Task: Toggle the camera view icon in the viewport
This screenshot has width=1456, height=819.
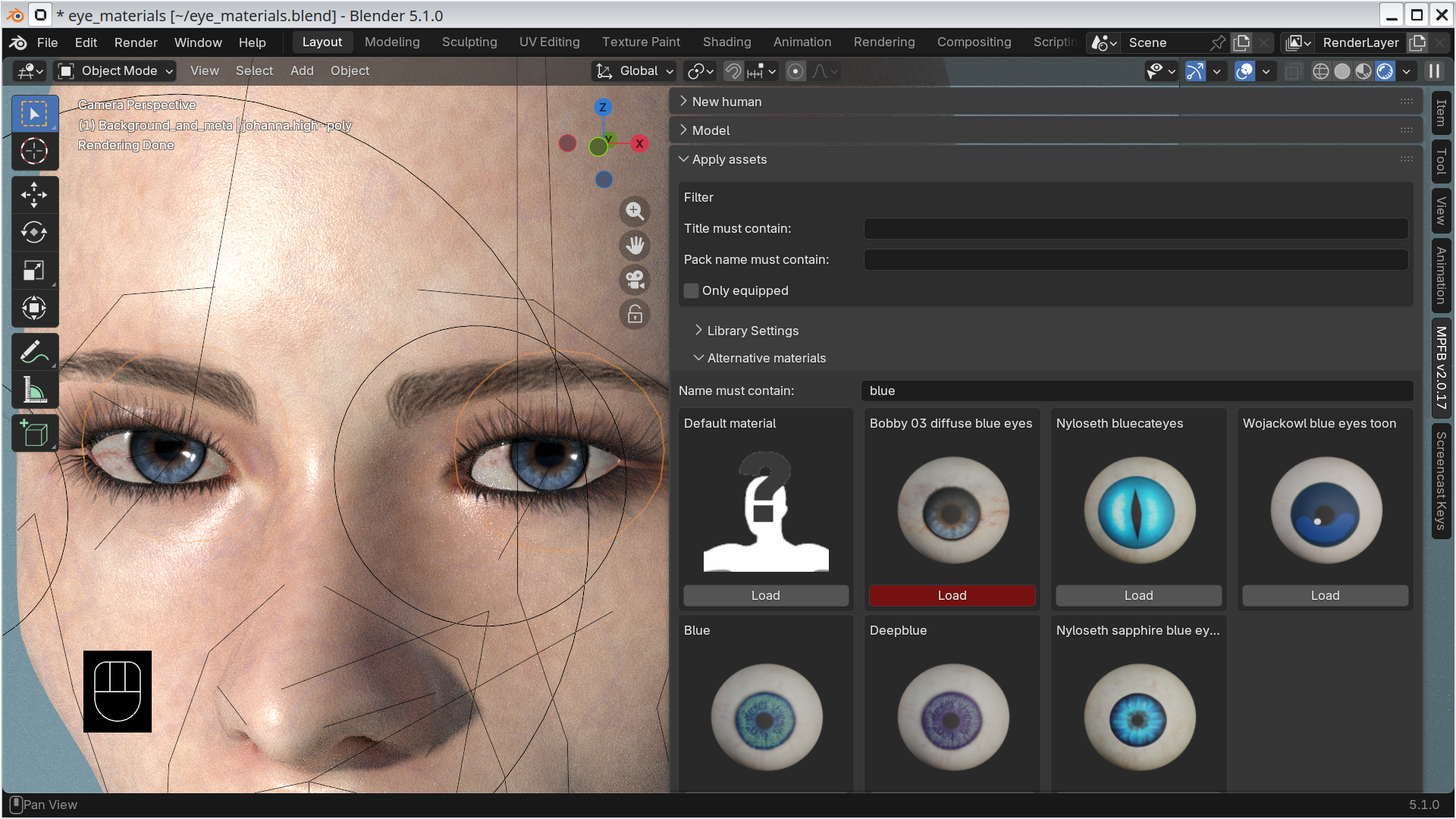Action: (635, 280)
